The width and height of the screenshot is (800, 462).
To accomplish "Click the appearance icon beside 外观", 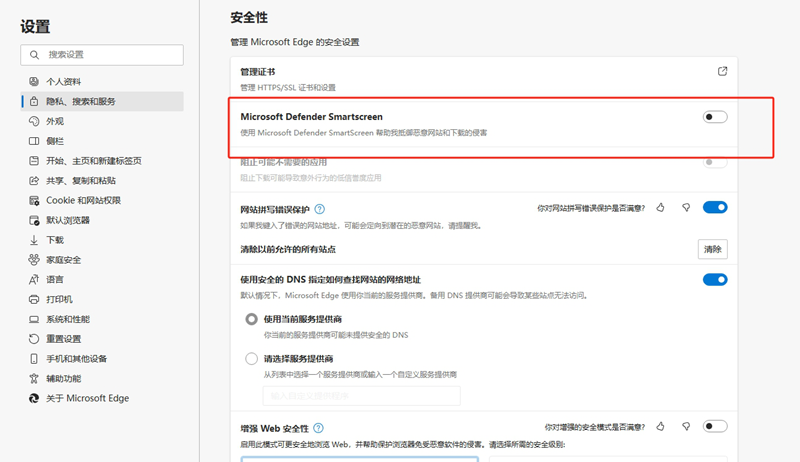I will (34, 121).
